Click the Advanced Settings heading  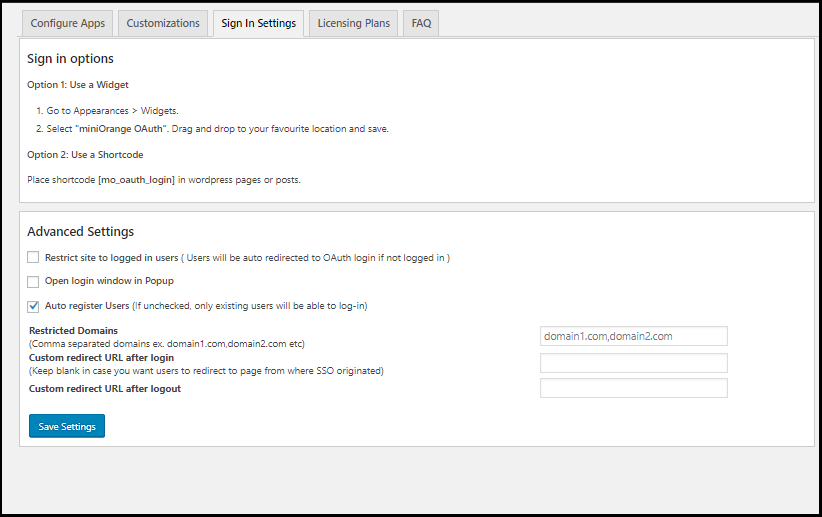point(80,232)
